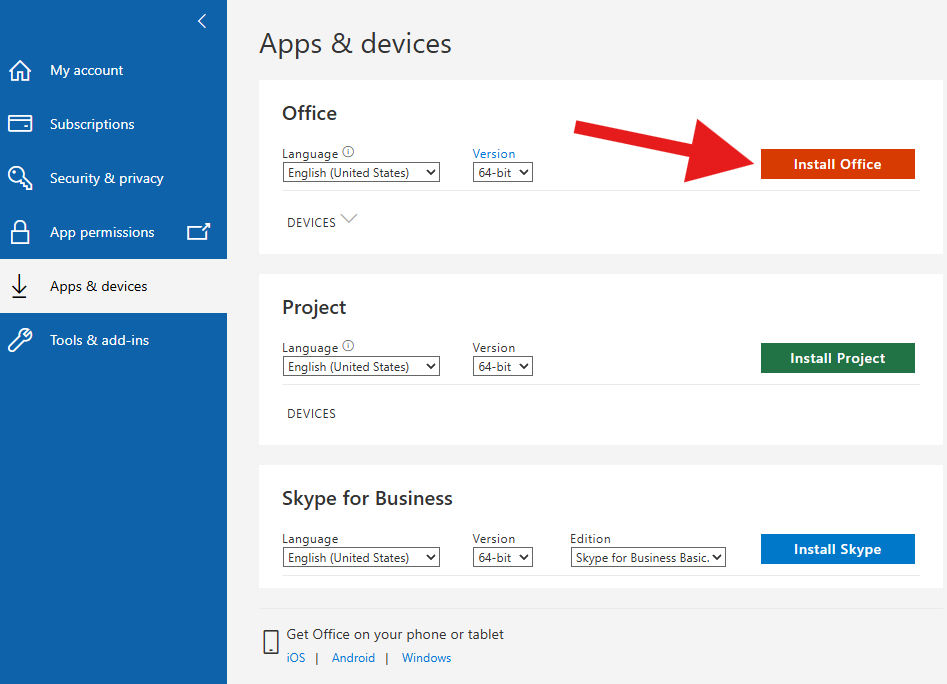Click the padlock App permissions icon
This screenshot has width=947, height=684.
pyautogui.click(x=20, y=232)
